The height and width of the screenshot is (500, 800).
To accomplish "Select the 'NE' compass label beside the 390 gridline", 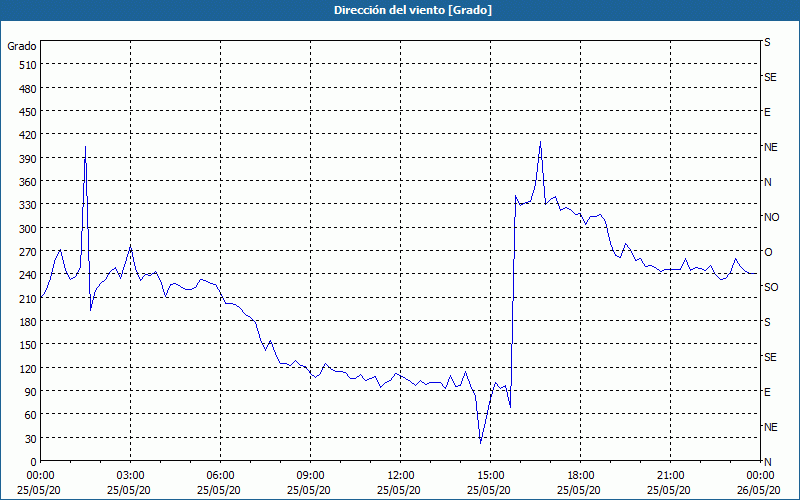I will (770, 147).
